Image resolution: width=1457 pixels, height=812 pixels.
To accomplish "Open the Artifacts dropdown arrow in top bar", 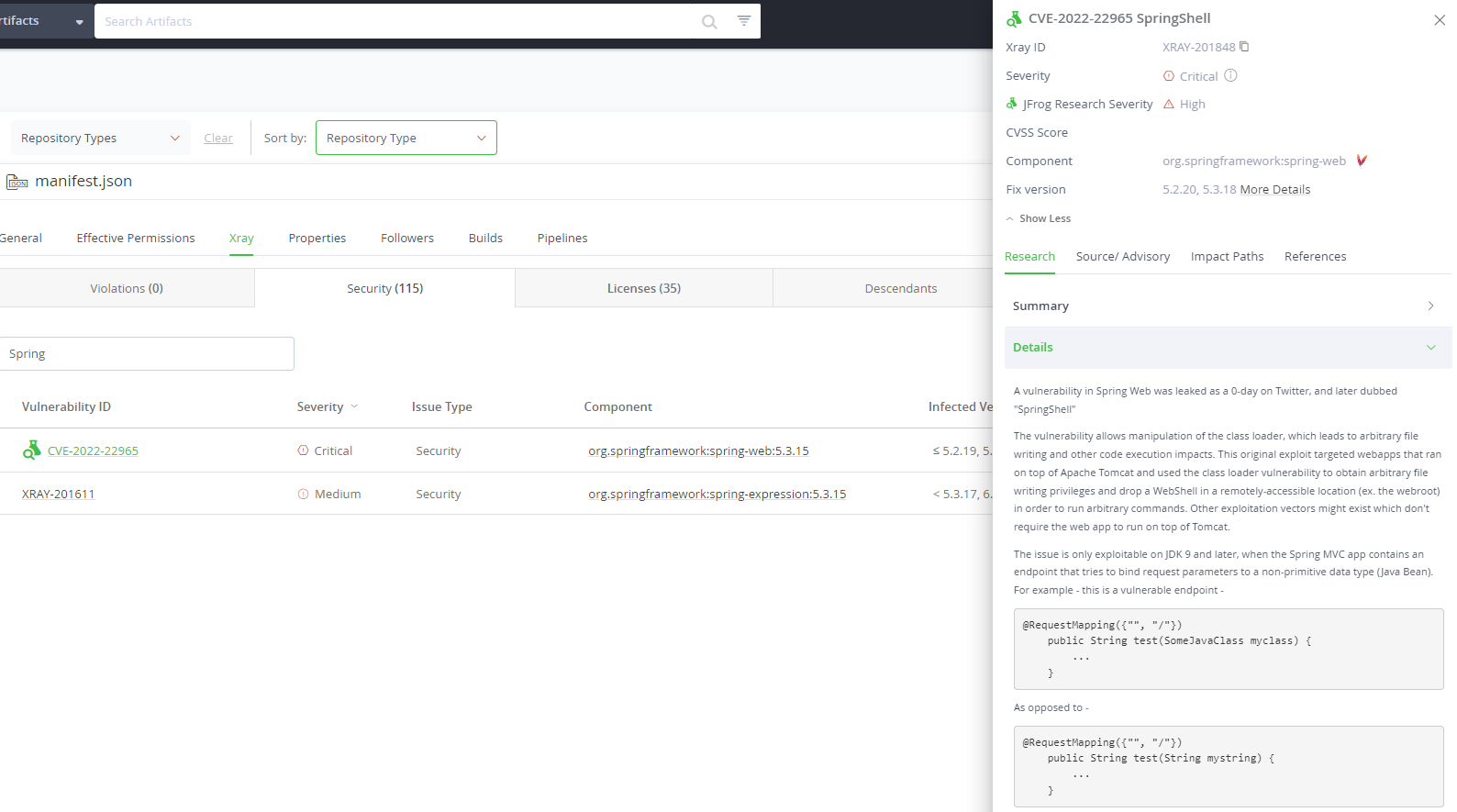I will (x=79, y=22).
